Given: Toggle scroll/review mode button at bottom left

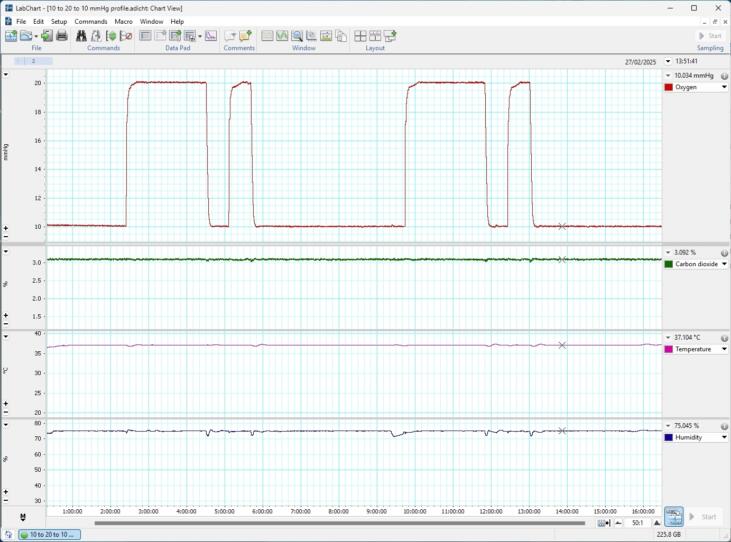Looking at the screenshot, I should pyautogui.click(x=22, y=517).
